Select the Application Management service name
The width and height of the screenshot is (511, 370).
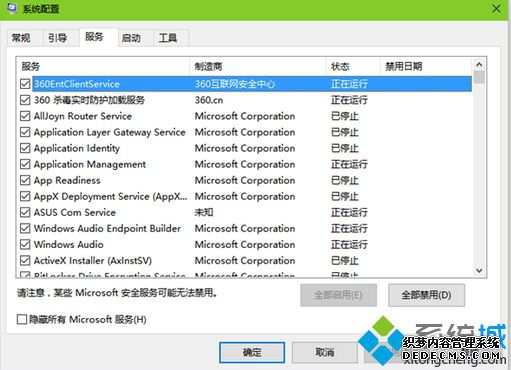90,164
